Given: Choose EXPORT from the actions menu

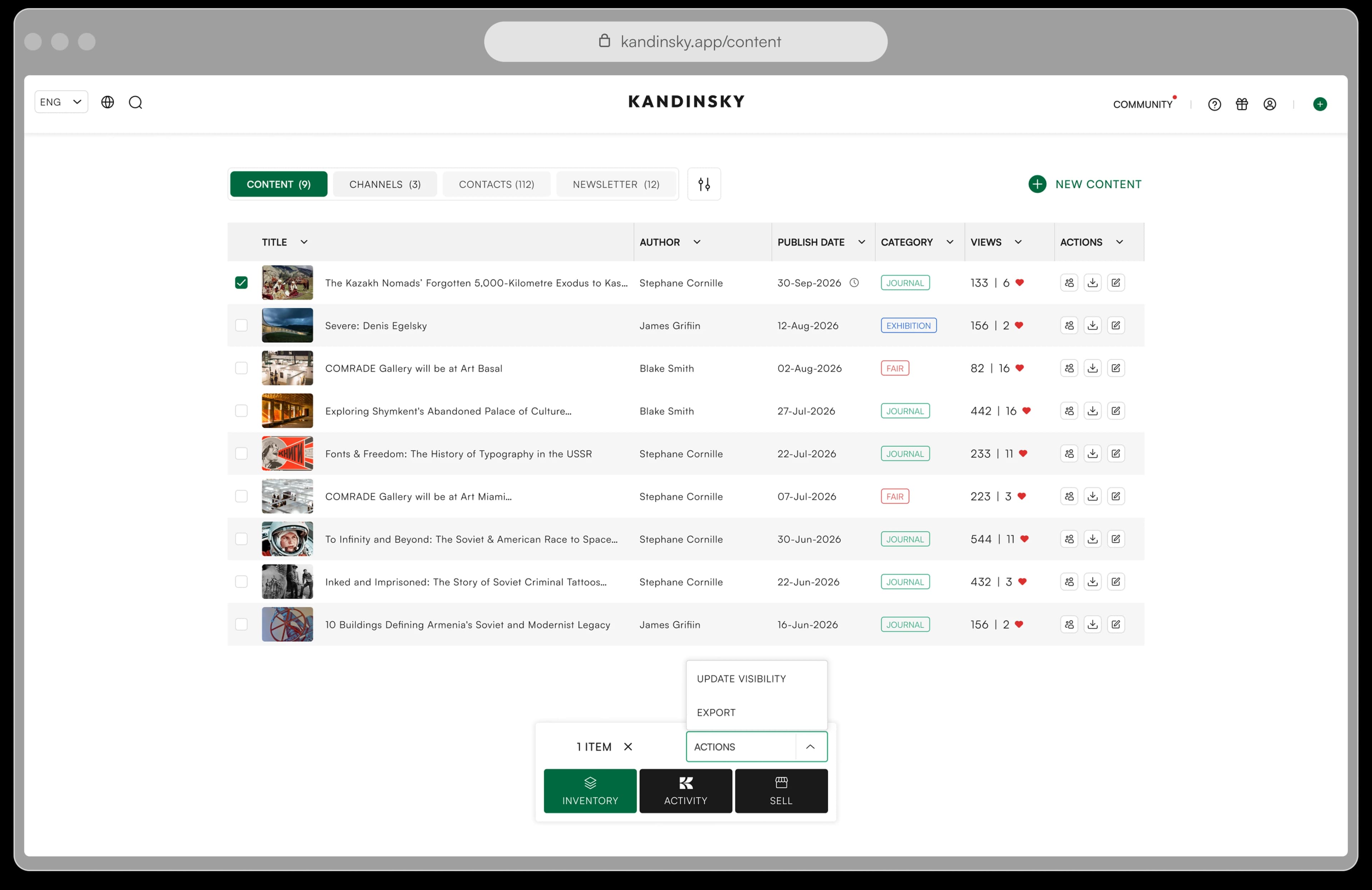Looking at the screenshot, I should 756,712.
